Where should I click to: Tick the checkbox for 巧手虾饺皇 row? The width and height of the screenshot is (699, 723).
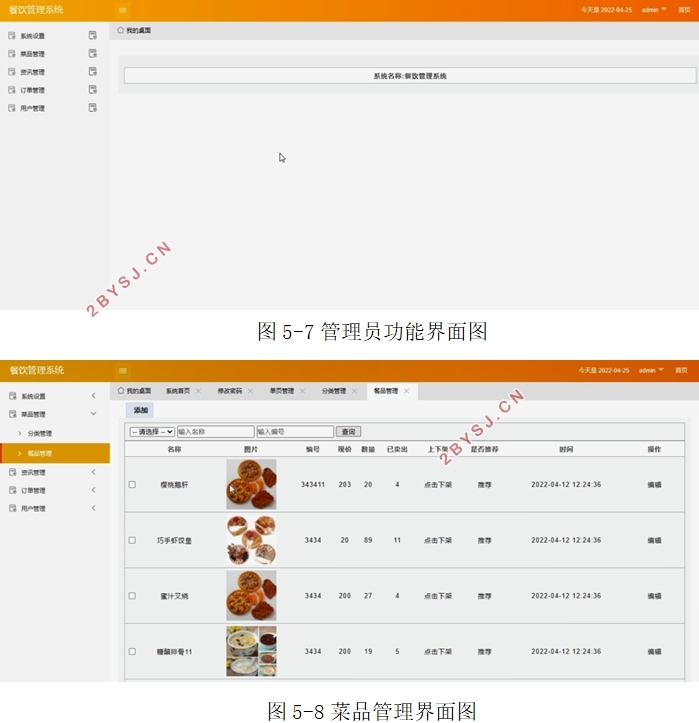pyautogui.click(x=132, y=540)
